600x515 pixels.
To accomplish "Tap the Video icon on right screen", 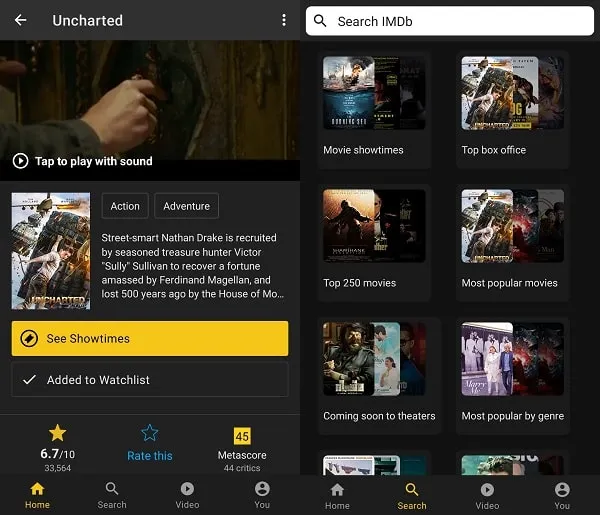I will 487,489.
